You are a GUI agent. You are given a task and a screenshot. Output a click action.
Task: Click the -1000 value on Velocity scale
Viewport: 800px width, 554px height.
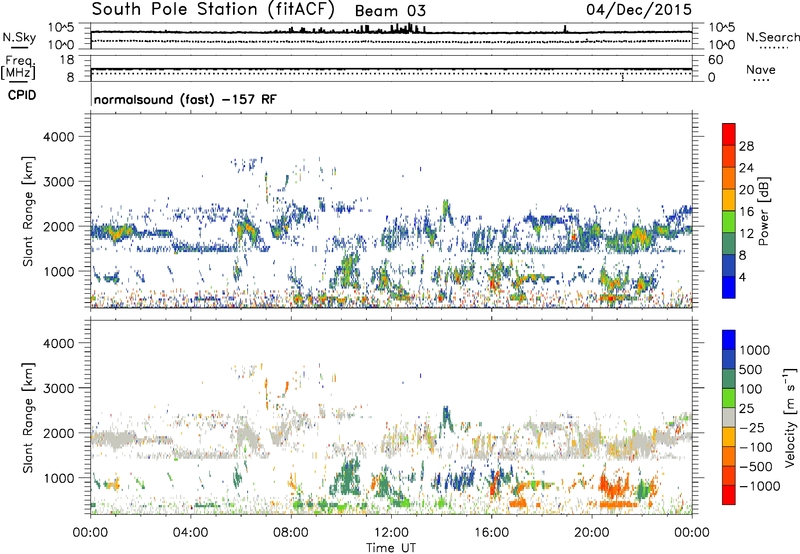click(759, 486)
